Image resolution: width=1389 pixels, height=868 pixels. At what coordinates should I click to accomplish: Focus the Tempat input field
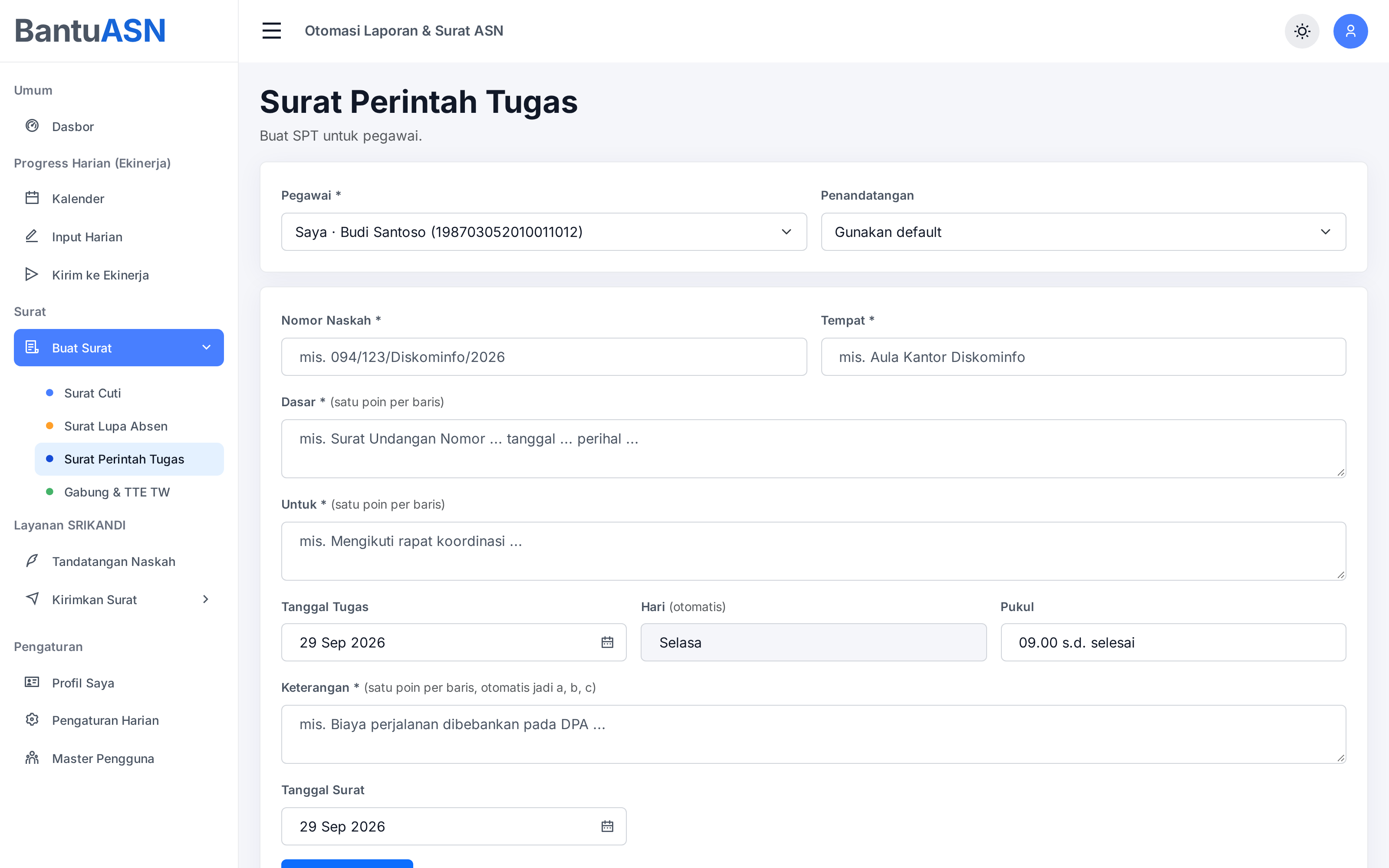1083,357
